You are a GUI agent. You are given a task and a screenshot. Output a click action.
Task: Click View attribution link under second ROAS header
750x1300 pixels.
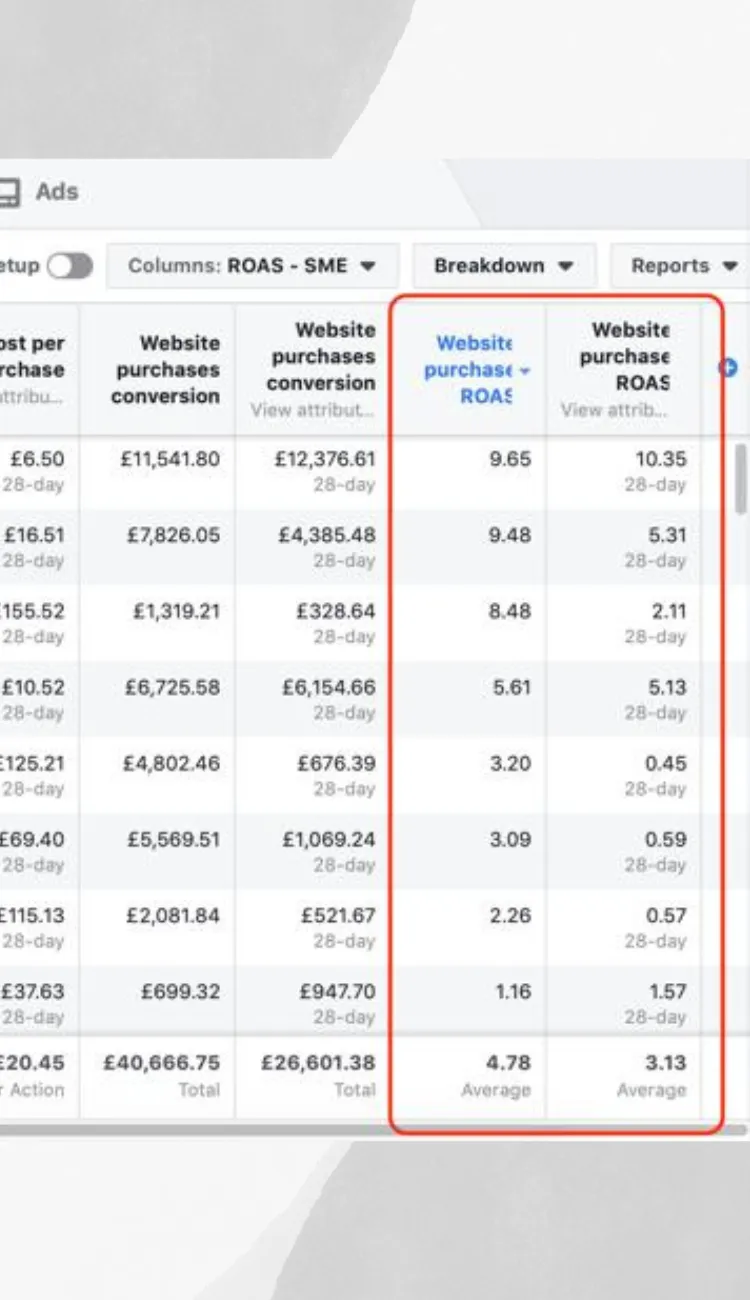click(615, 410)
